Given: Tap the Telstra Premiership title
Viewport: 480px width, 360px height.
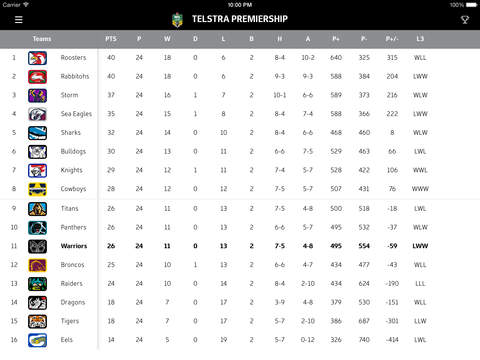Looking at the screenshot, I should [240, 19].
